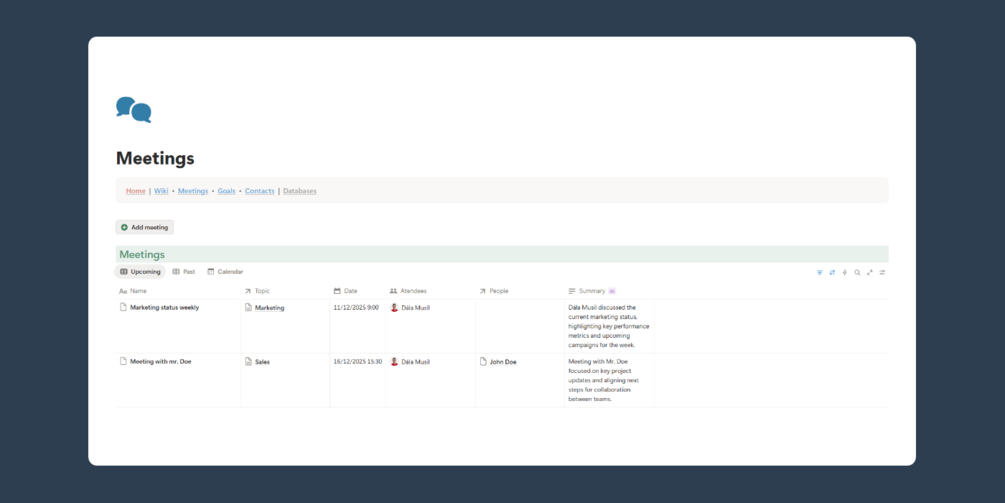Click page icon beside John Doe
The height and width of the screenshot is (503, 1005).
click(483, 361)
